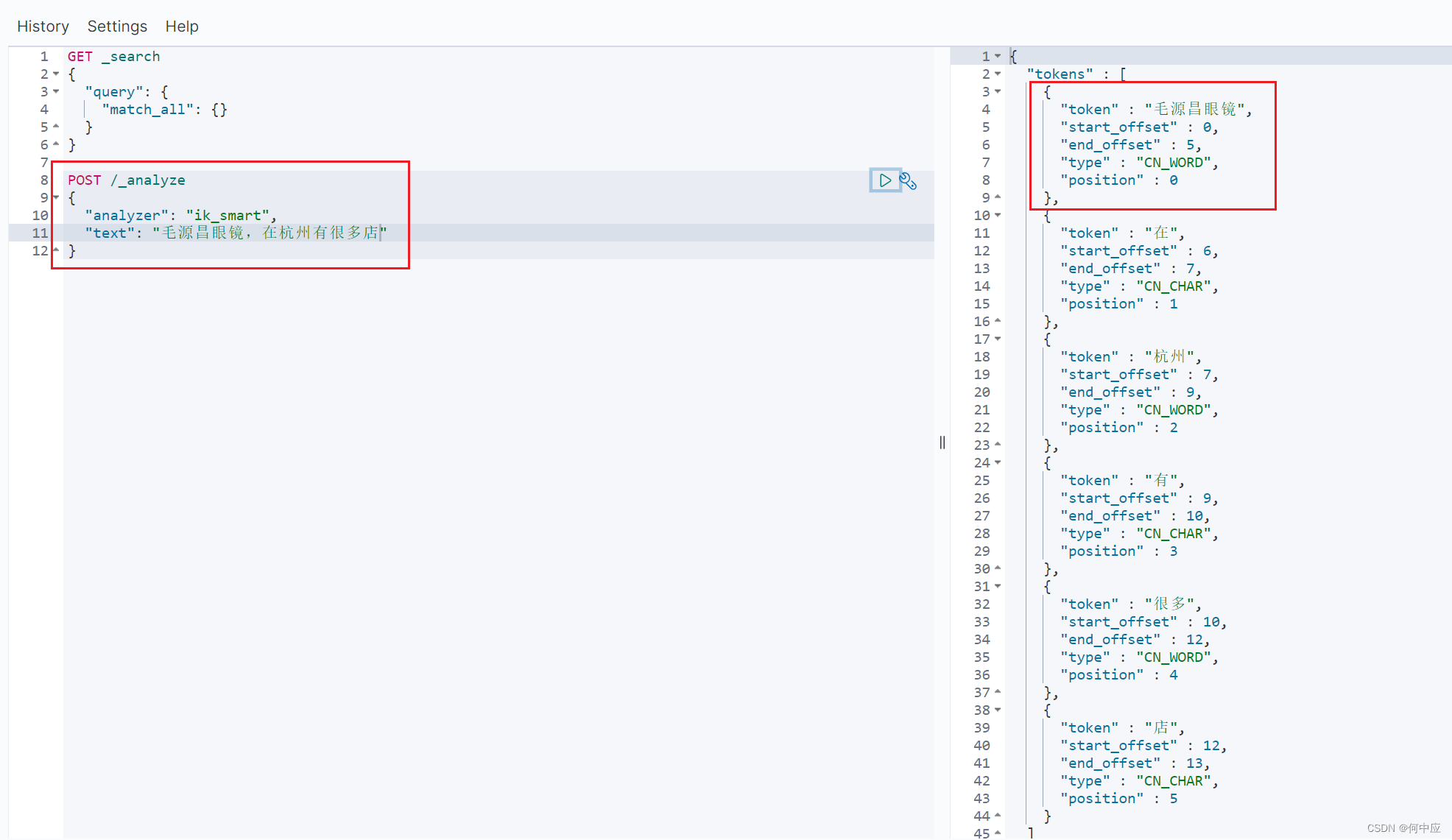Open the Help menu
The width and height of the screenshot is (1452, 840).
pos(182,27)
